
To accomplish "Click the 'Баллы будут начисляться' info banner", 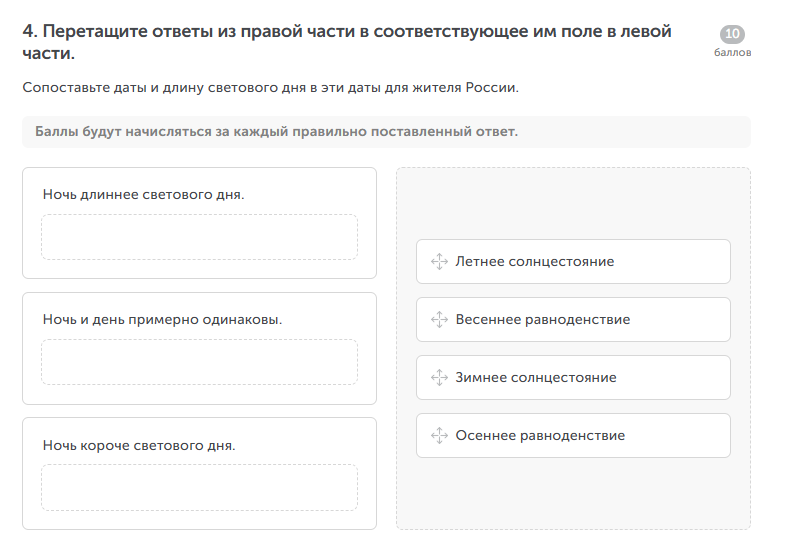I will pos(385,132).
